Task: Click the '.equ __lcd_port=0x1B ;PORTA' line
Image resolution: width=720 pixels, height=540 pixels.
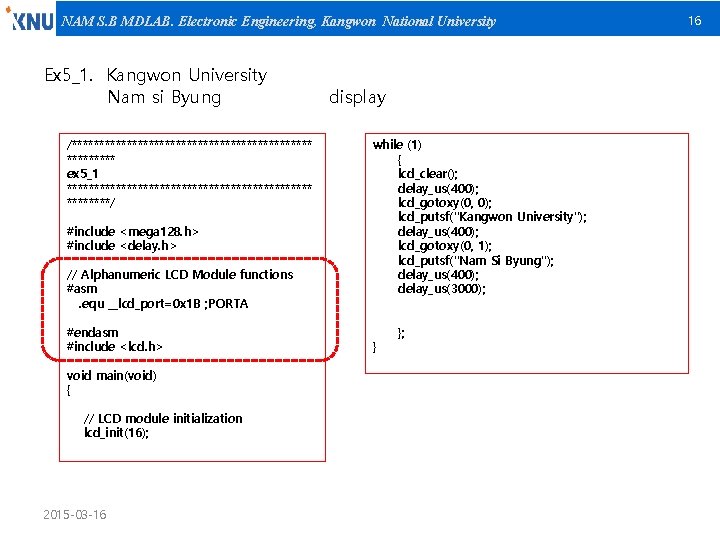Action: pos(163,304)
